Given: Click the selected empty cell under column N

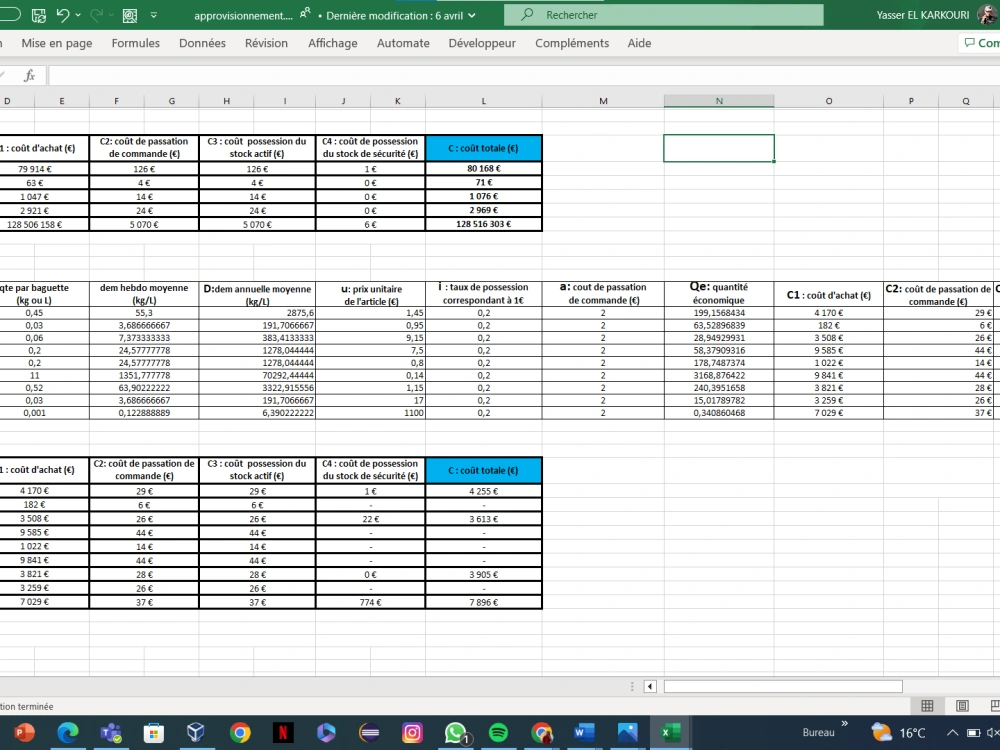Looking at the screenshot, I should pyautogui.click(x=719, y=148).
